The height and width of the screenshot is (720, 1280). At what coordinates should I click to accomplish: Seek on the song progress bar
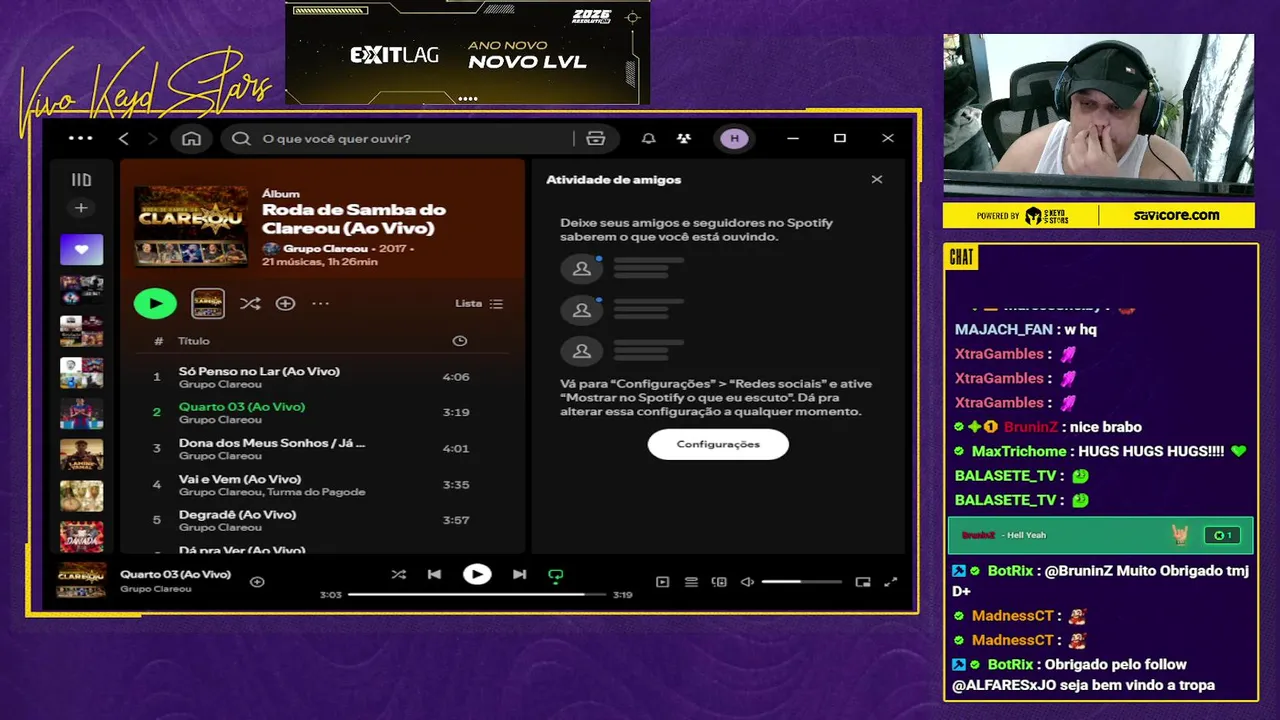477,595
